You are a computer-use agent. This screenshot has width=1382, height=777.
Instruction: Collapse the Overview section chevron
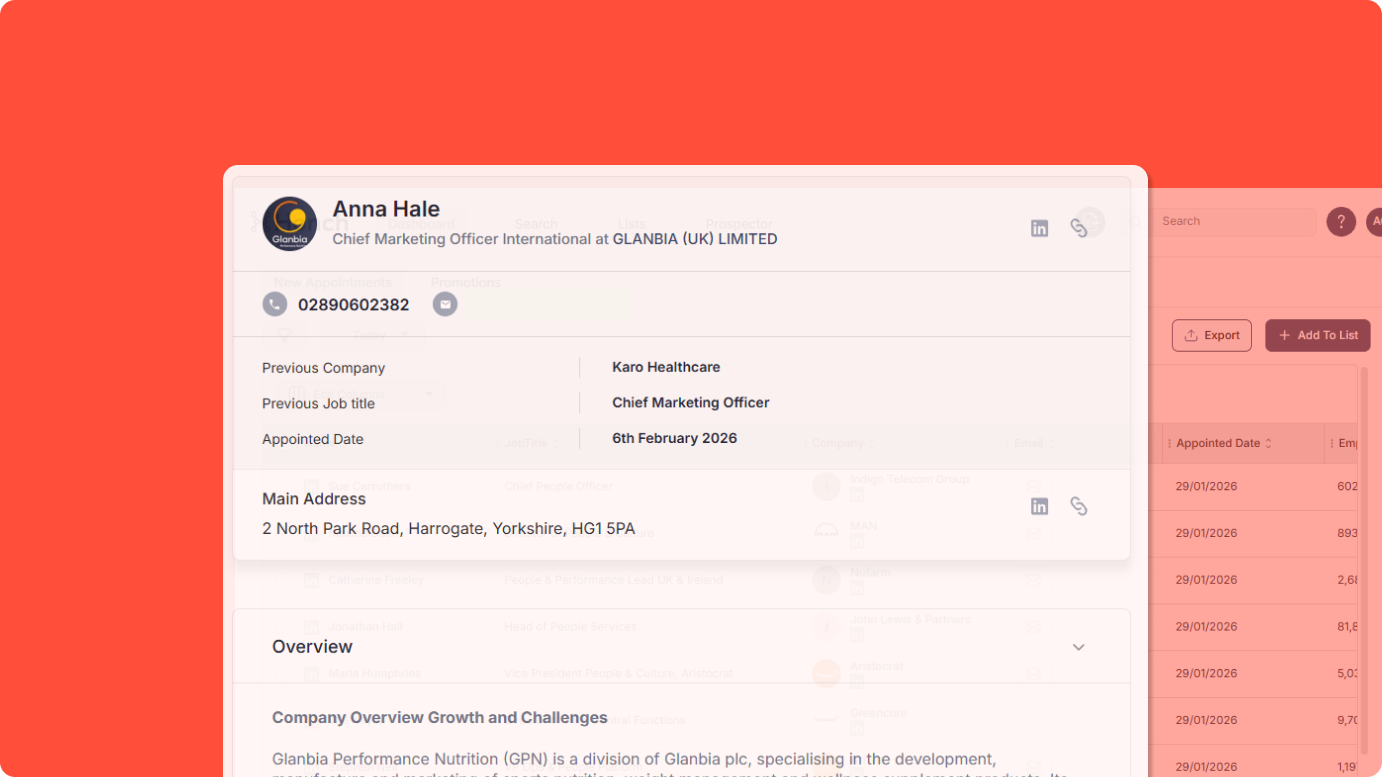[x=1079, y=647]
